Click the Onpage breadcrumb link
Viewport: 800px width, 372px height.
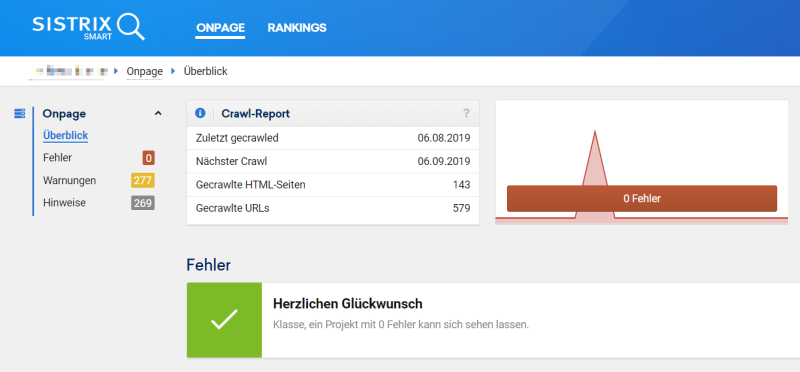[x=144, y=71]
